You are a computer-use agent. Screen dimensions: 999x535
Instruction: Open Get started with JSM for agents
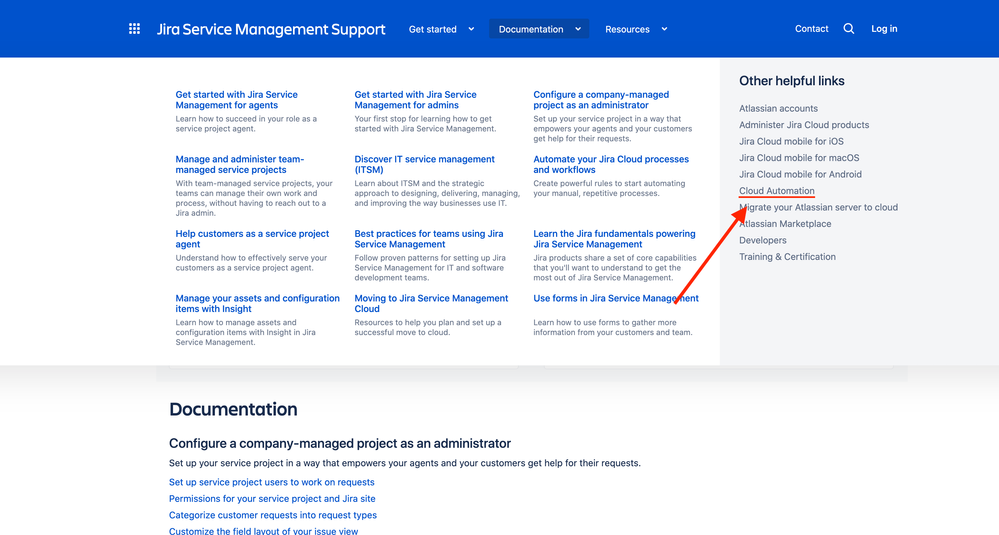236,100
